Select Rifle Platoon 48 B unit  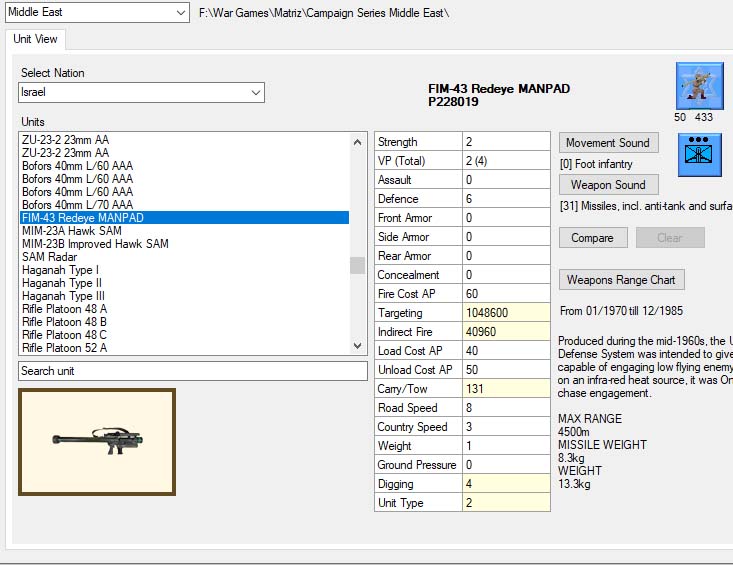click(x=185, y=322)
